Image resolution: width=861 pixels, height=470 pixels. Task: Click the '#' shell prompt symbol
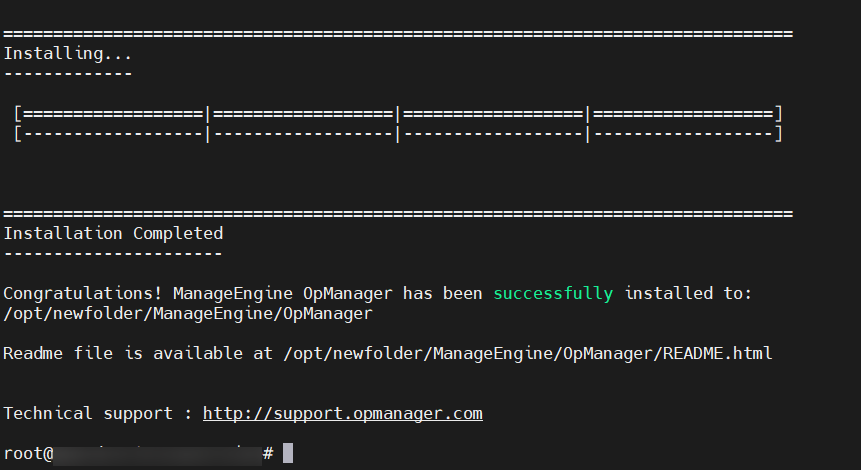point(268,454)
